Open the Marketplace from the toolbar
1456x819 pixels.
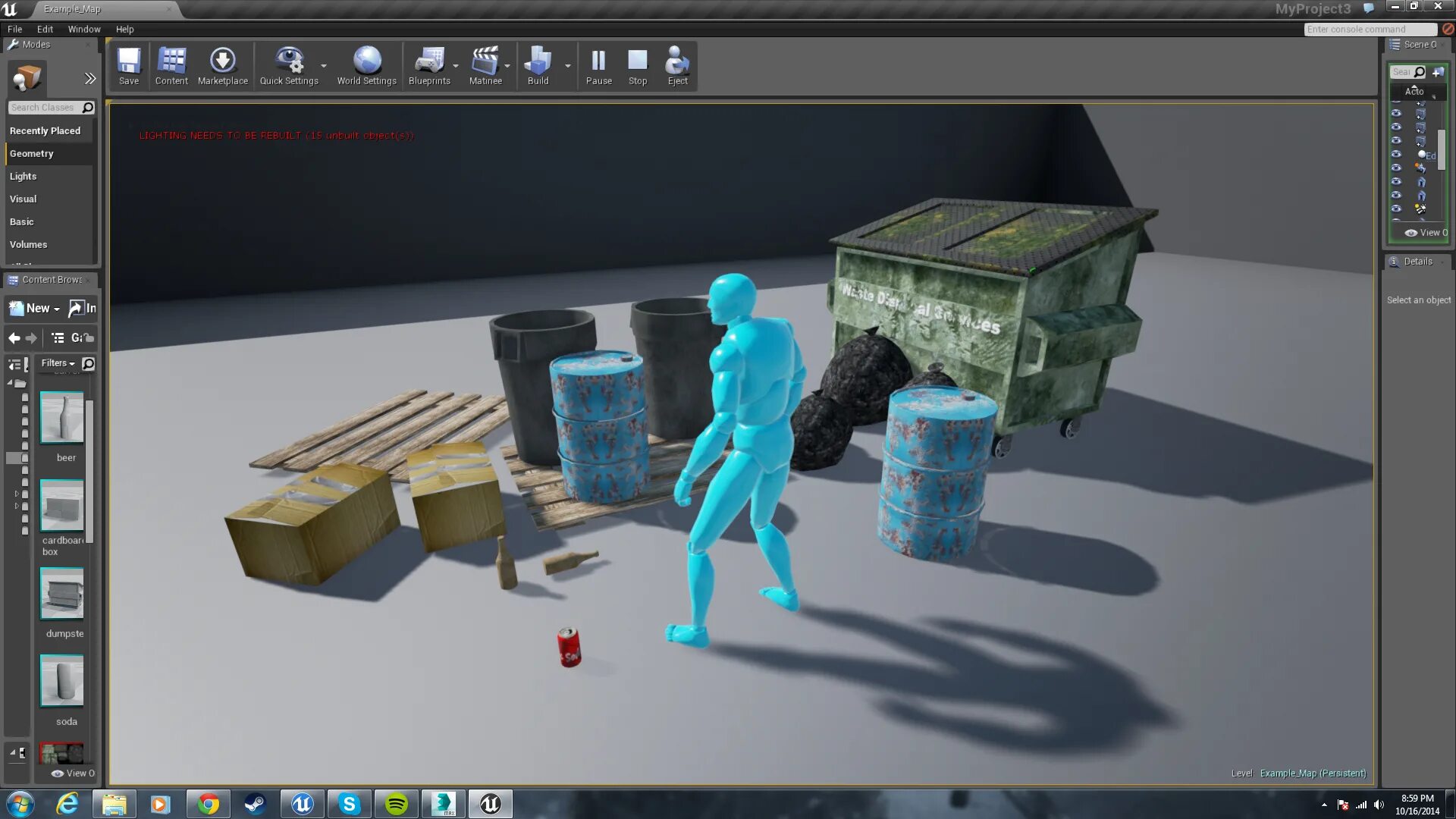pos(222,66)
